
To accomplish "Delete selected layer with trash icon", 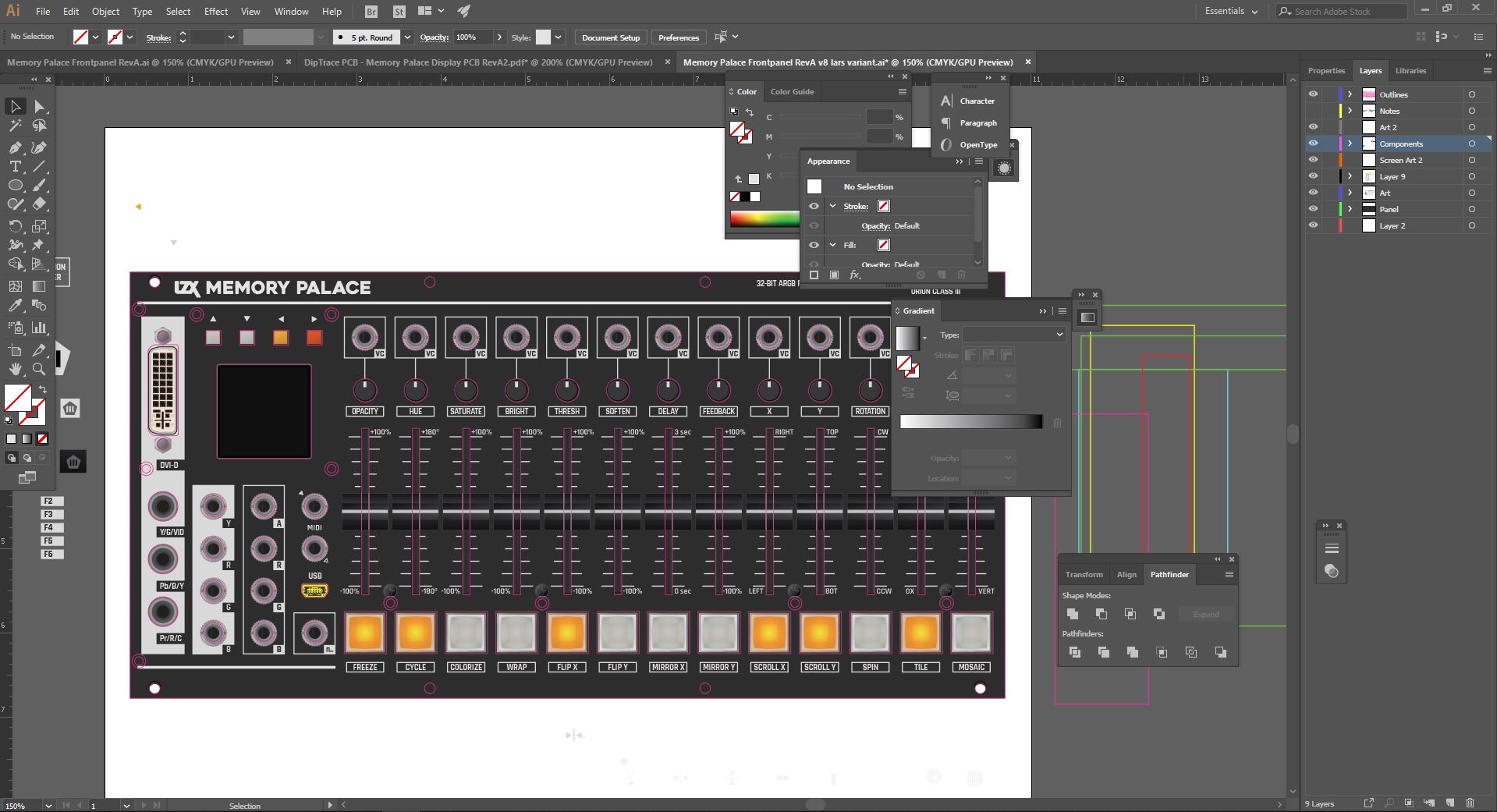I will [1470, 803].
